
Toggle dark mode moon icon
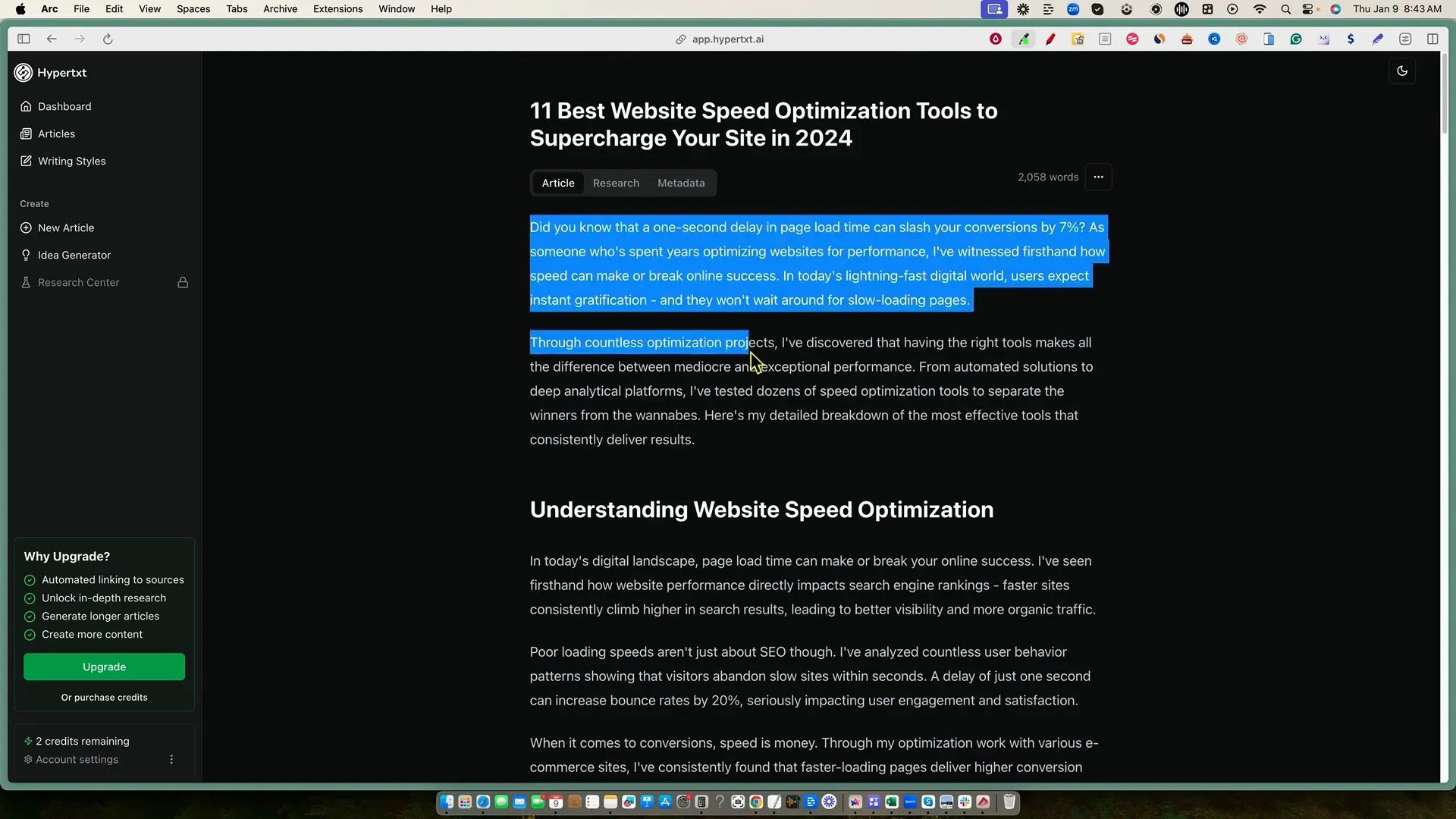tap(1401, 71)
